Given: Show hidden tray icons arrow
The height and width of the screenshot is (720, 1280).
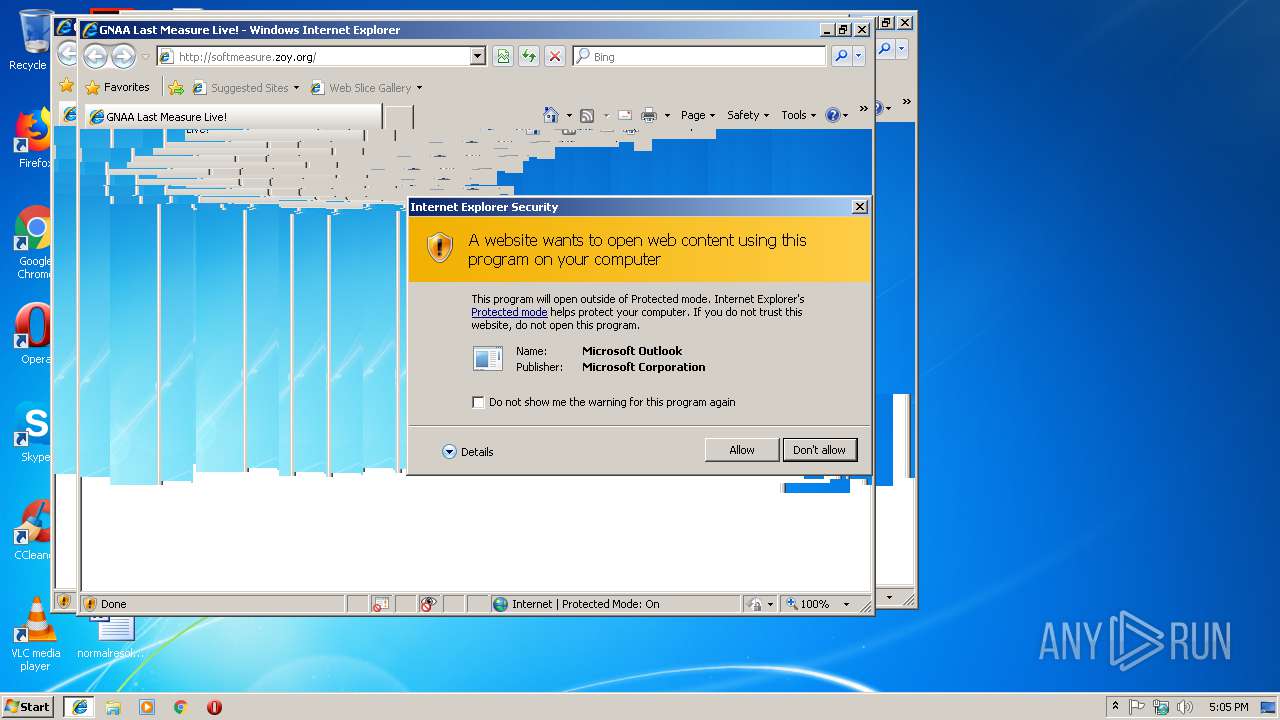Looking at the screenshot, I should pos(1115,706).
